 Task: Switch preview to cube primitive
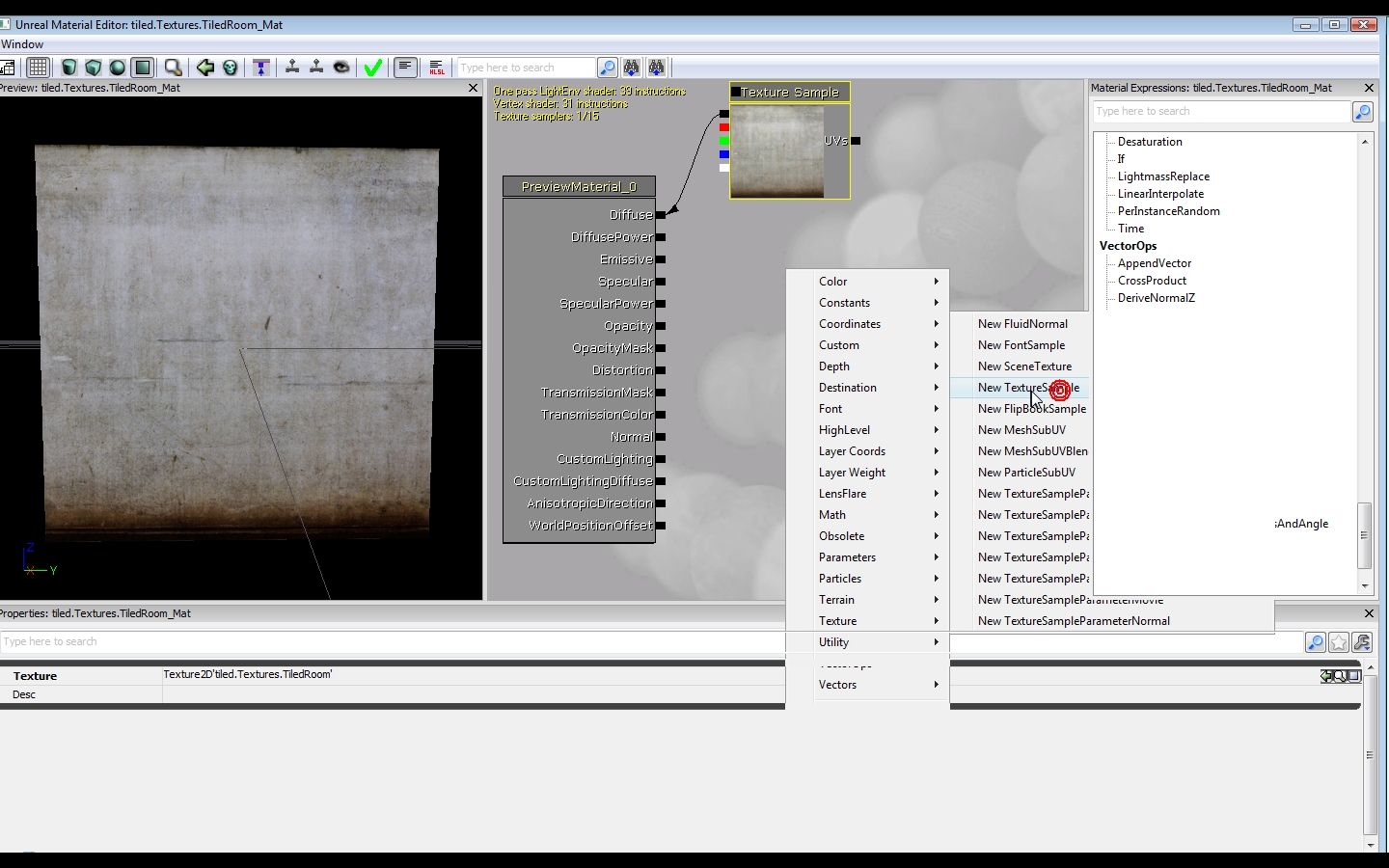click(94, 68)
